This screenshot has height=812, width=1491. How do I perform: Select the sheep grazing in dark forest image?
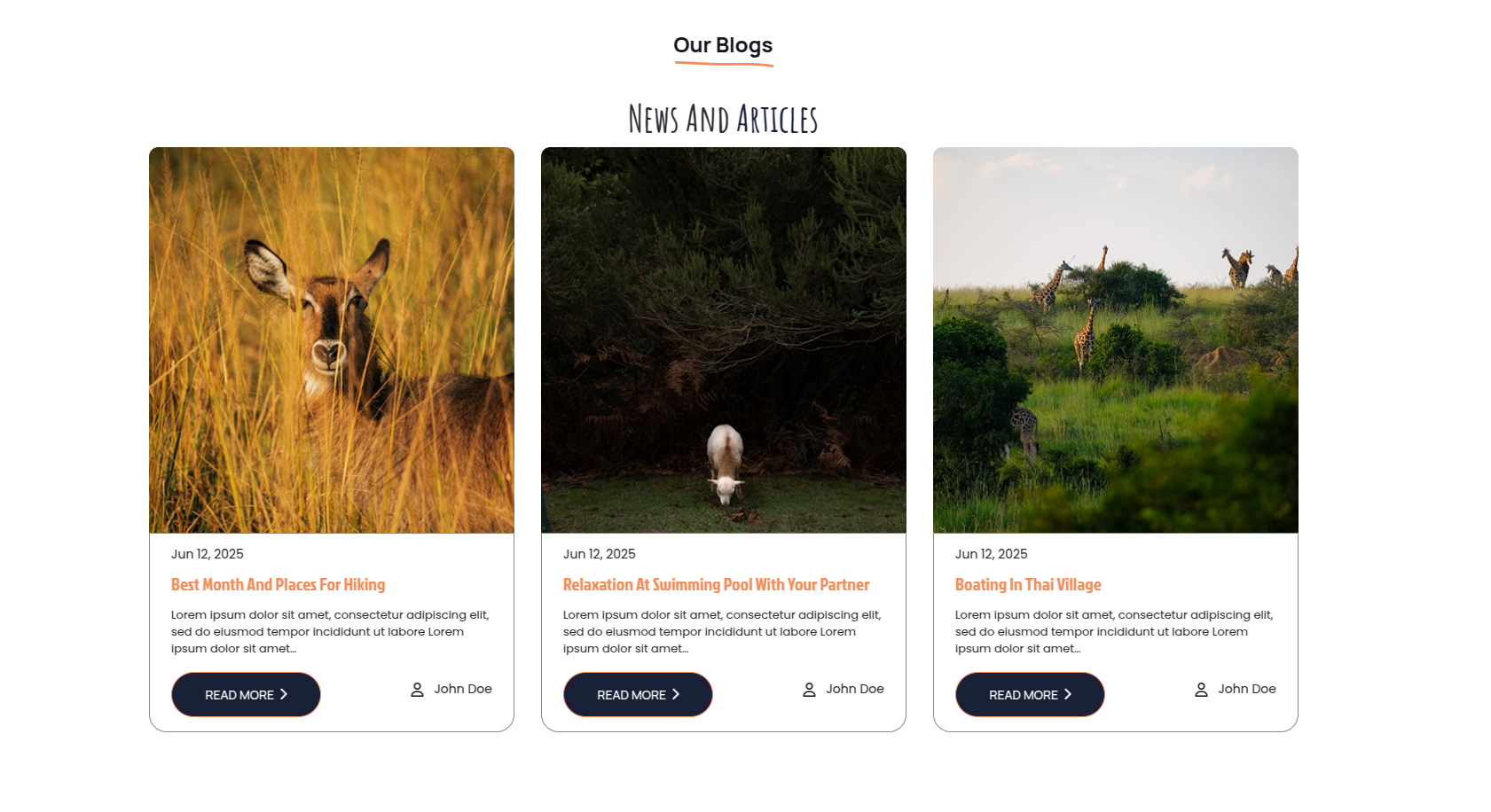pos(724,340)
